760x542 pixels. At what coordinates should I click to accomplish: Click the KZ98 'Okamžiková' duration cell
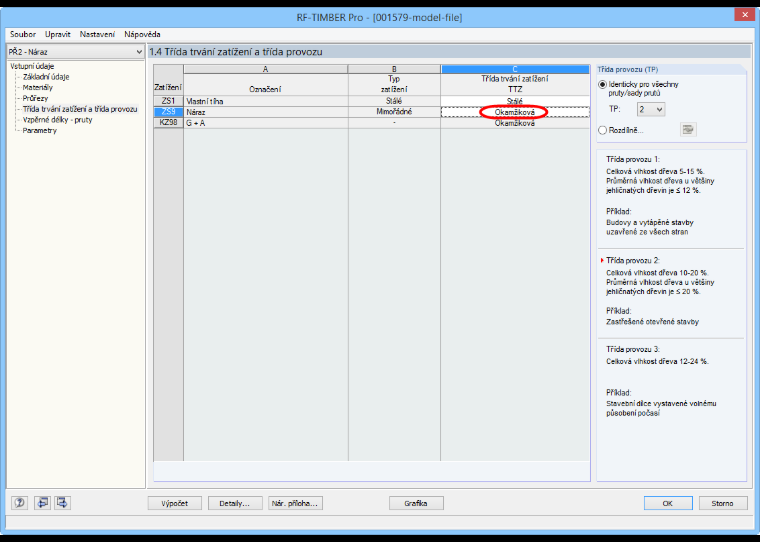pyautogui.click(x=515, y=123)
